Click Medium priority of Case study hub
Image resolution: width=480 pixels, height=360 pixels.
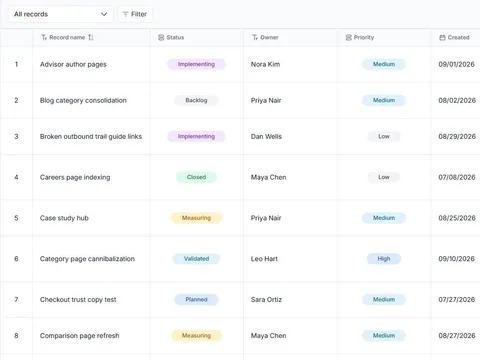(x=384, y=218)
